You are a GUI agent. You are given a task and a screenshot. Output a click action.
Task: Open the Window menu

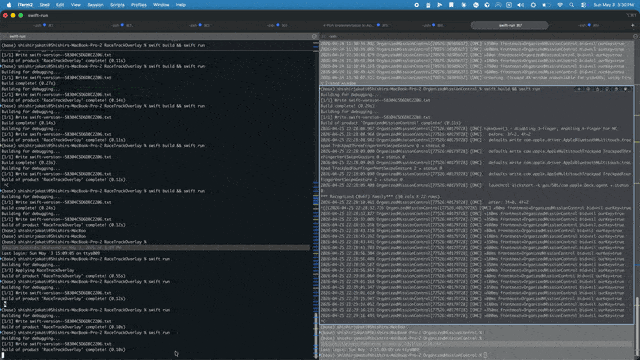[x=161, y=5]
